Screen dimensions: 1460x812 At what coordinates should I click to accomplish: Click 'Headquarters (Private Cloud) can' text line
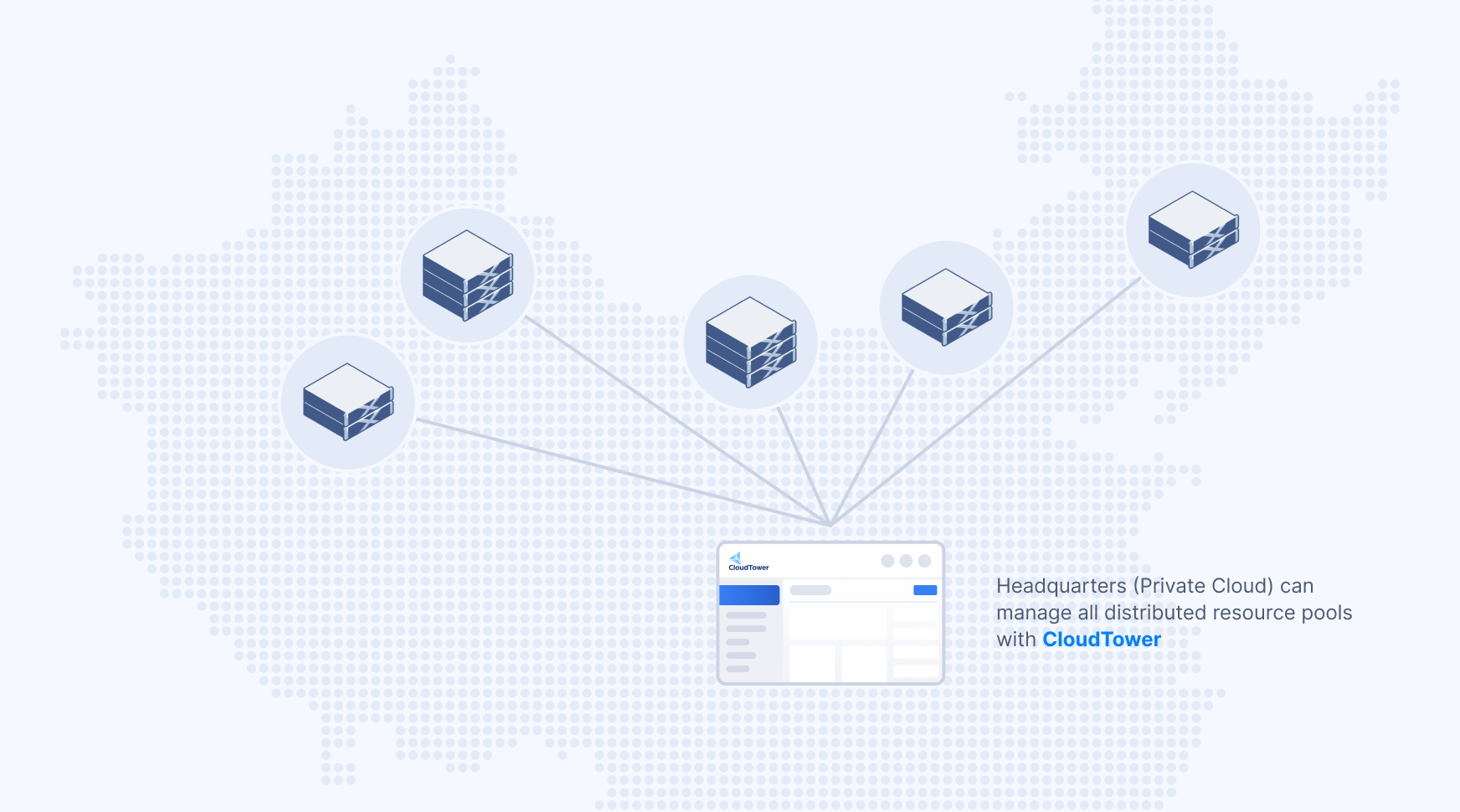pyautogui.click(x=1154, y=586)
